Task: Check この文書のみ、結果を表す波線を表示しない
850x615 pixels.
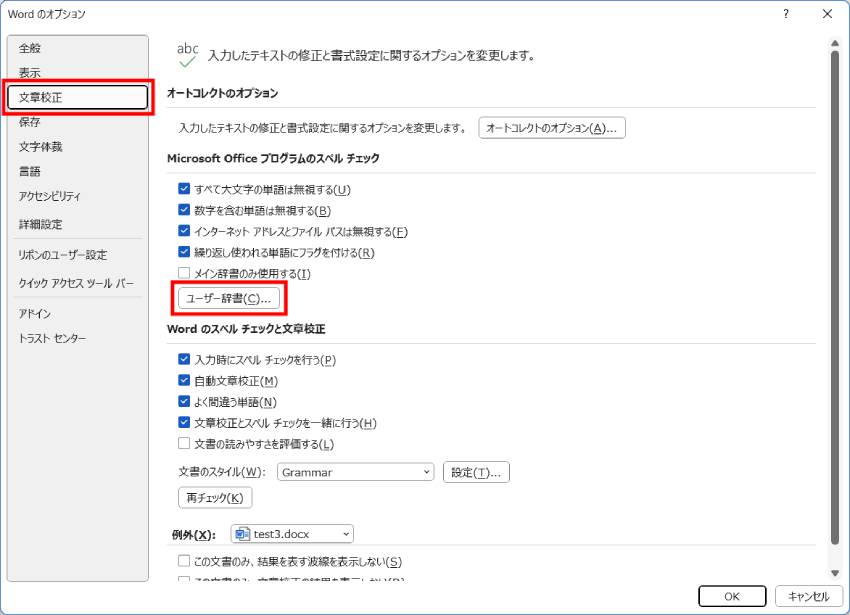Action: click(x=184, y=561)
